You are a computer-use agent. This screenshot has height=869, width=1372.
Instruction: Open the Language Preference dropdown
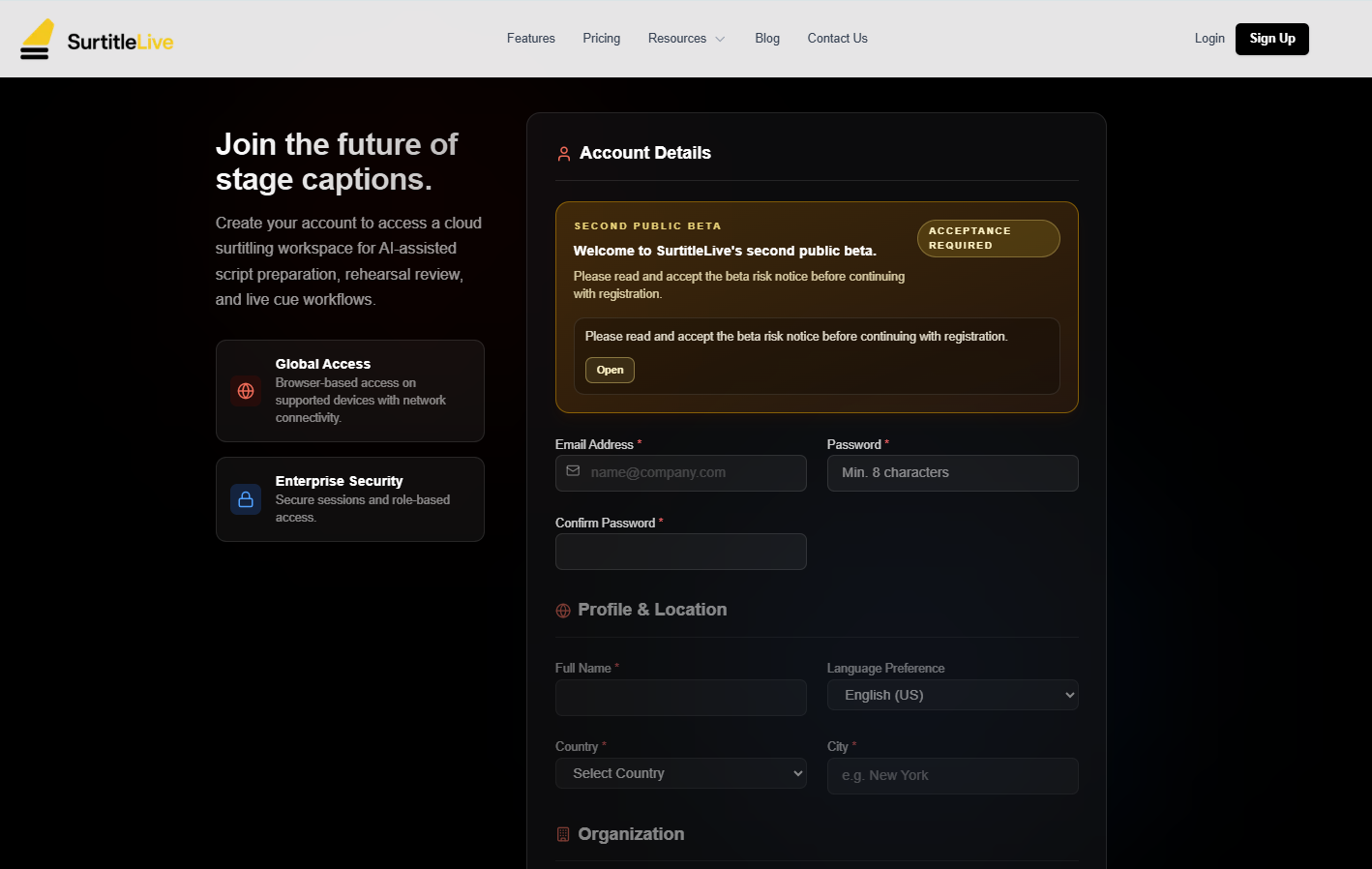[x=953, y=695]
